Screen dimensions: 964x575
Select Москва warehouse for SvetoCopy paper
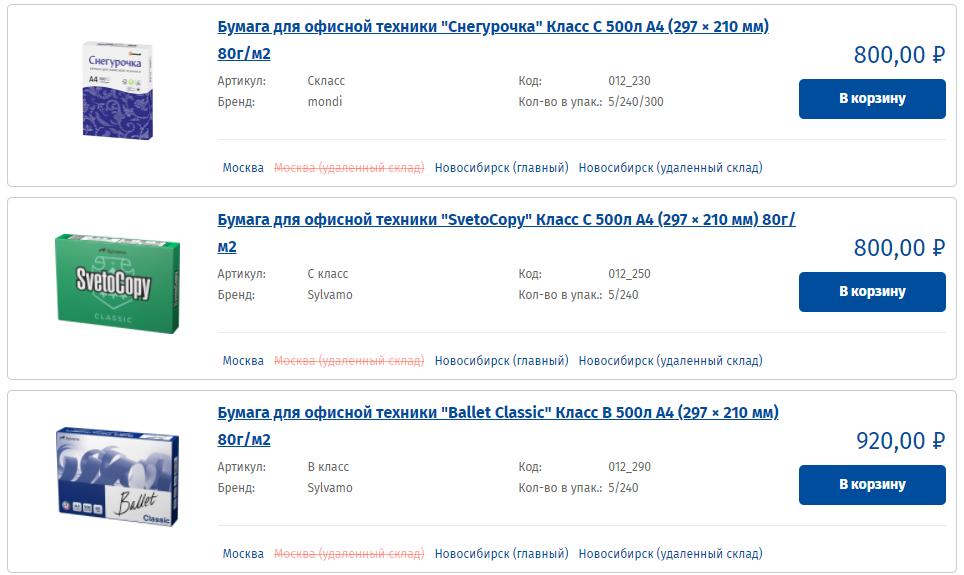tap(243, 361)
